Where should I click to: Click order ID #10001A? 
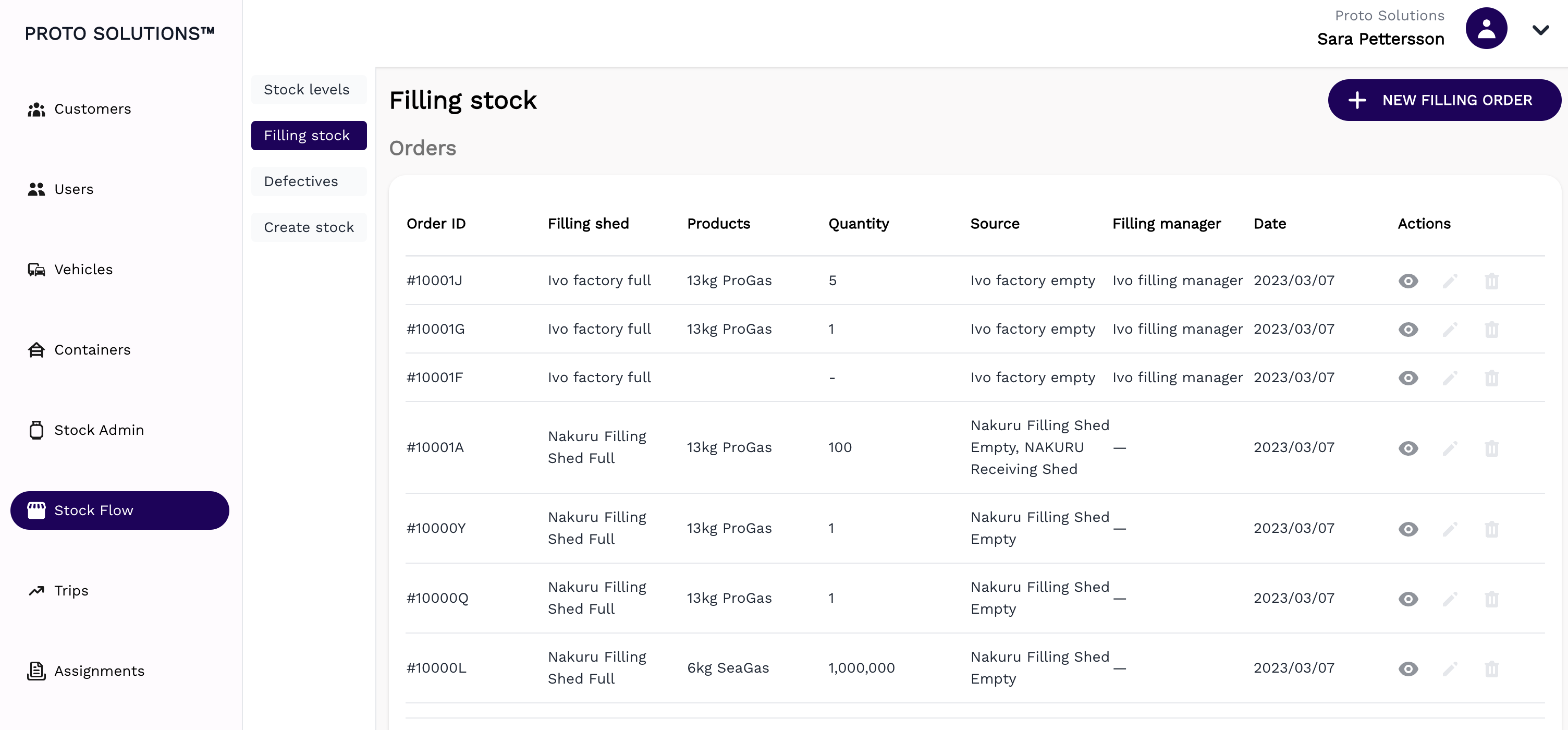pos(435,447)
